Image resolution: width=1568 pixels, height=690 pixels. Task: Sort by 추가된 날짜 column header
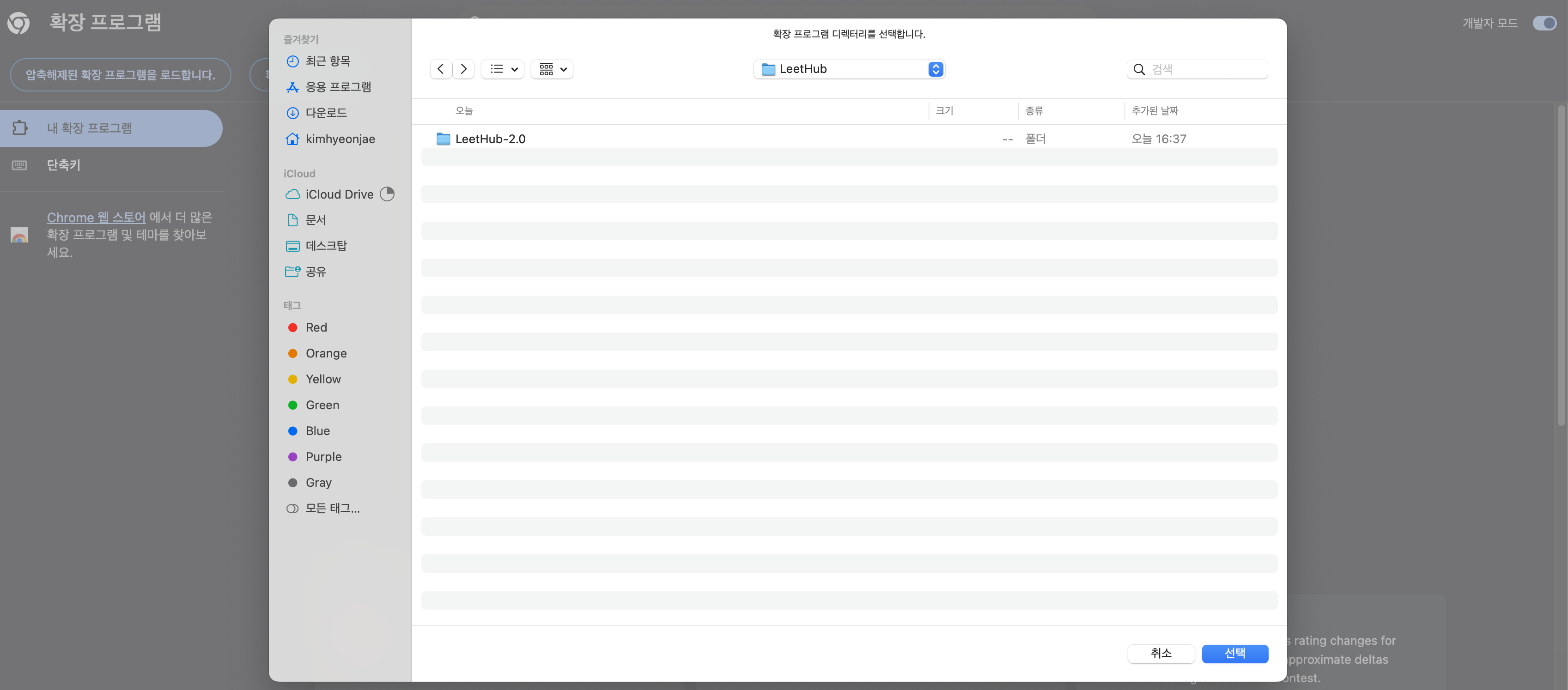(x=1155, y=111)
